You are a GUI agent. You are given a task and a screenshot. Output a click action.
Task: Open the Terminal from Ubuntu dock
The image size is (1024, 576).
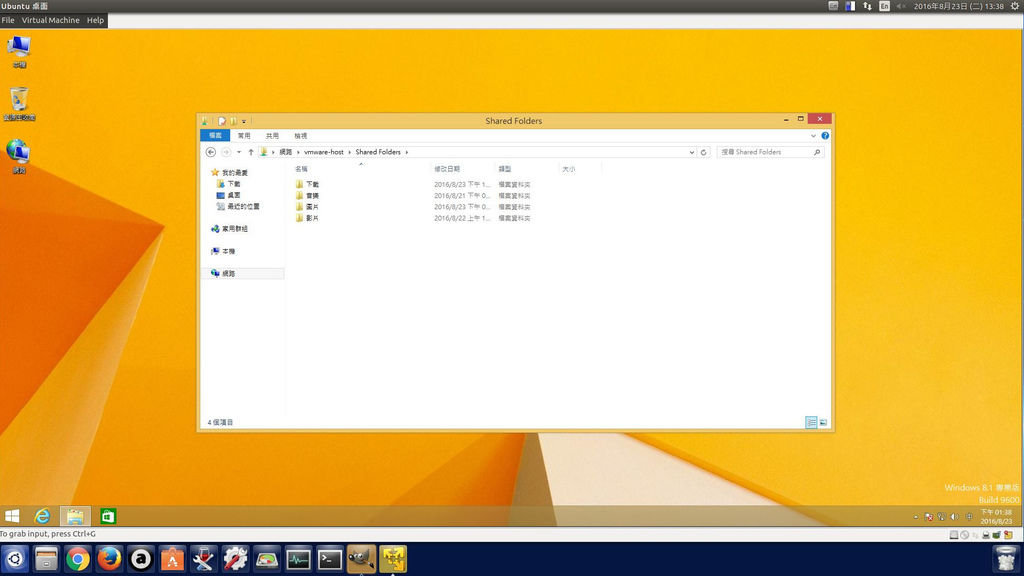(x=330, y=559)
